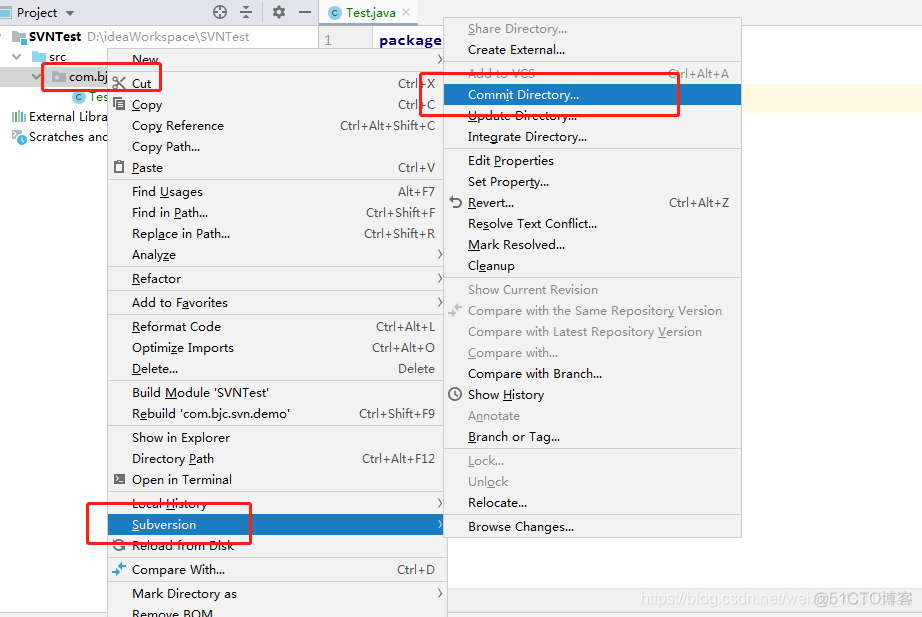Select Set Property menu item
The image size is (922, 617).
[x=592, y=182]
